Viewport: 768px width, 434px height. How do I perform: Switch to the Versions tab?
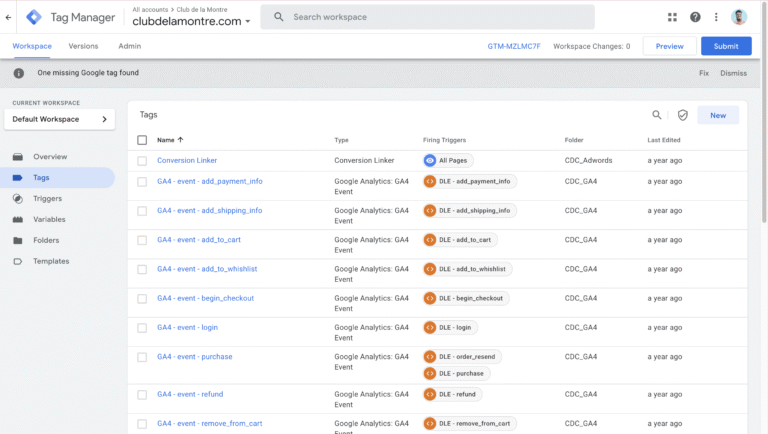[83, 46]
